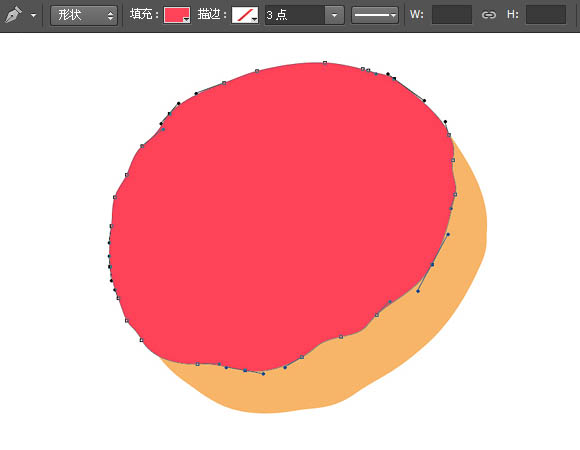Image resolution: width=580 pixels, height=450 pixels.
Task: Click the stroke width field showing 3 点
Action: point(295,15)
